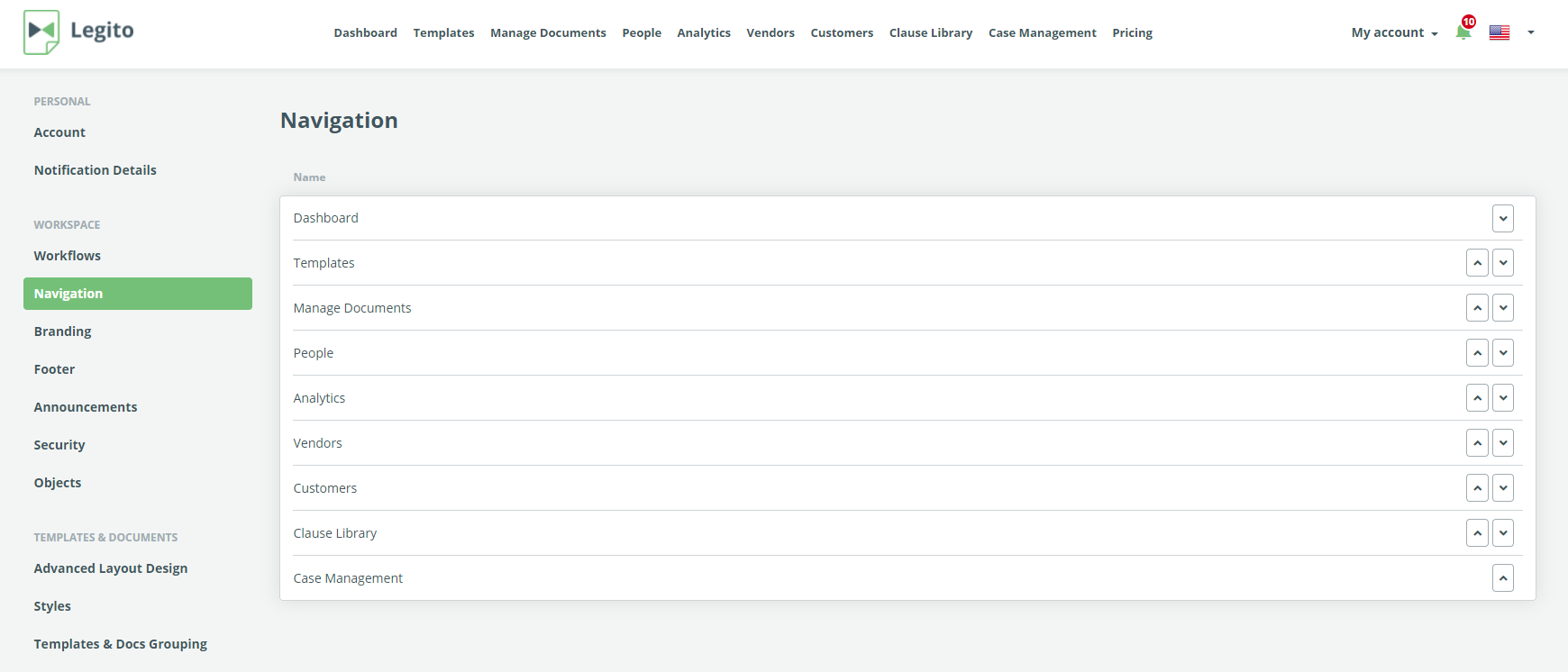Click the Legito logo
This screenshot has height=672, width=1568.
pos(78,32)
